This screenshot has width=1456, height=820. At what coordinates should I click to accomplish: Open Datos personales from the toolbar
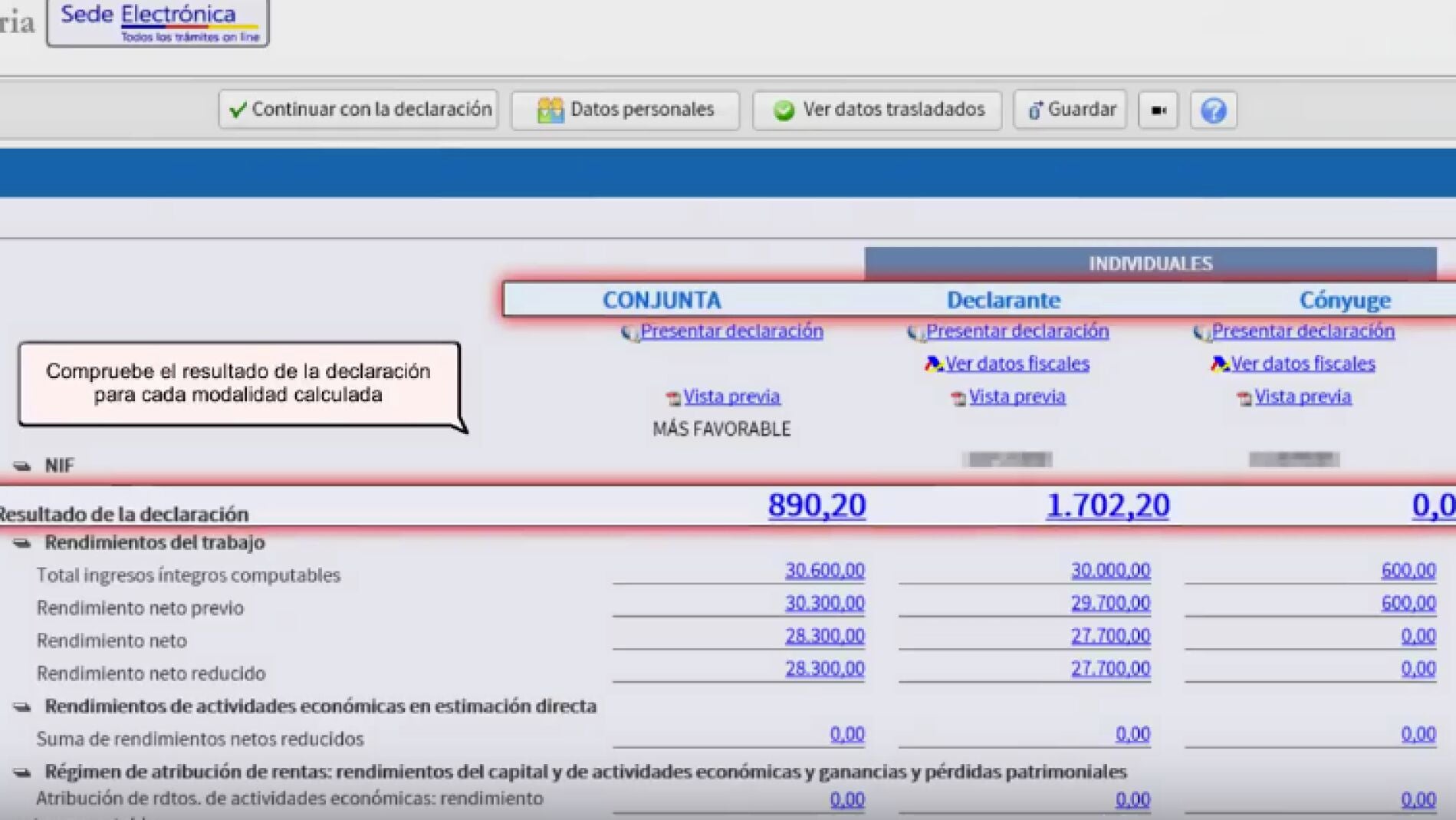pyautogui.click(x=626, y=110)
